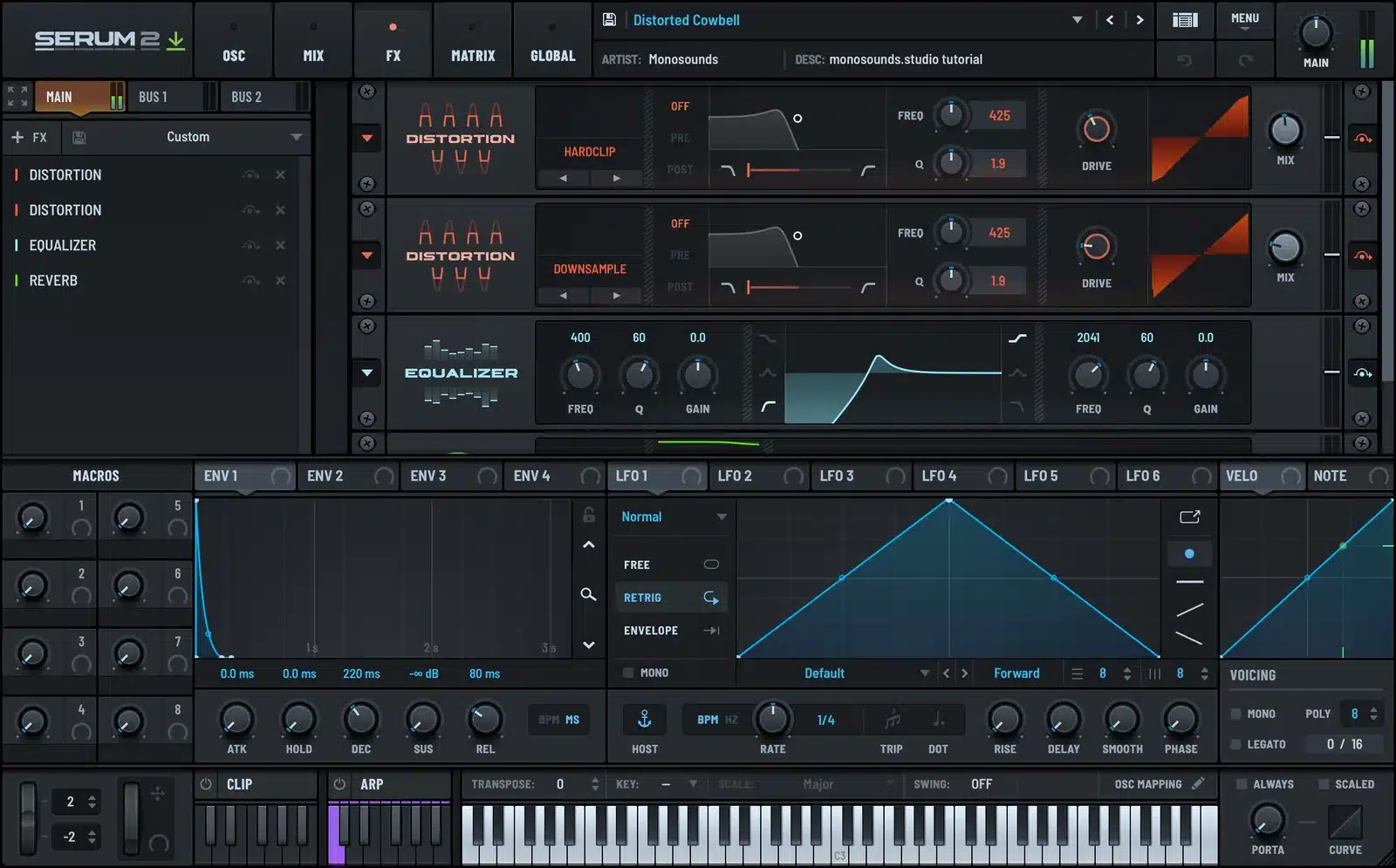This screenshot has height=868, width=1396.
Task: Remove the Equalizer effect with its X
Action: (280, 245)
